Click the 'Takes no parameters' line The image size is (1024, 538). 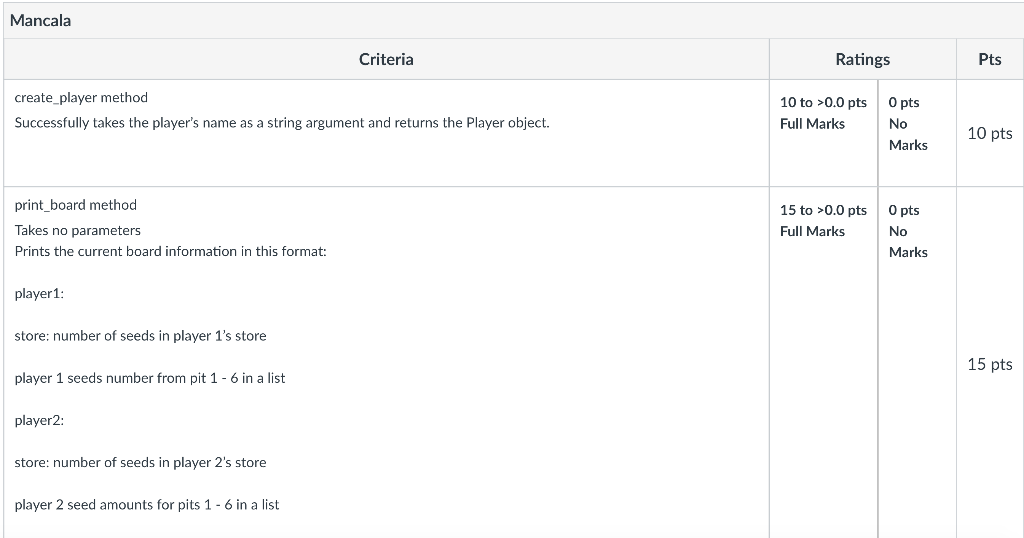[x=78, y=230]
